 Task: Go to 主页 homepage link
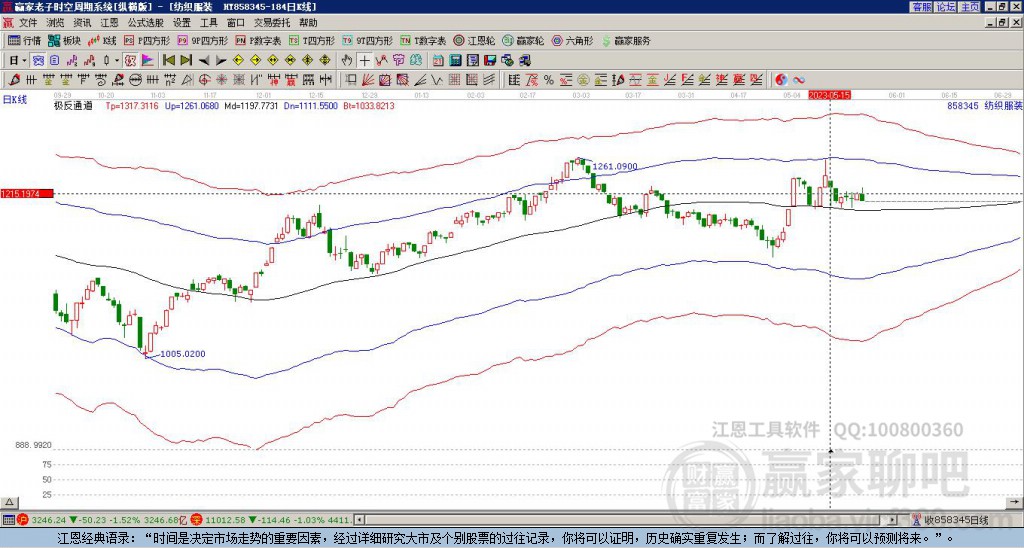pos(969,7)
